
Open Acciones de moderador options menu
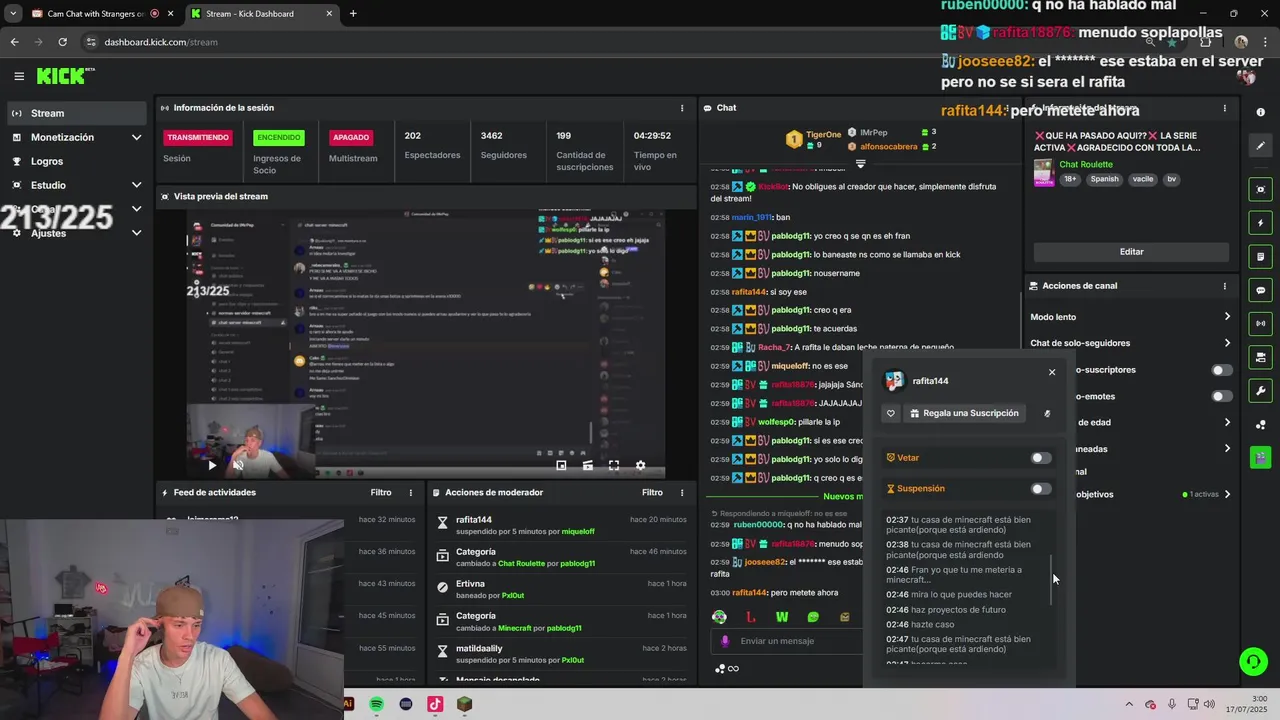coord(682,493)
